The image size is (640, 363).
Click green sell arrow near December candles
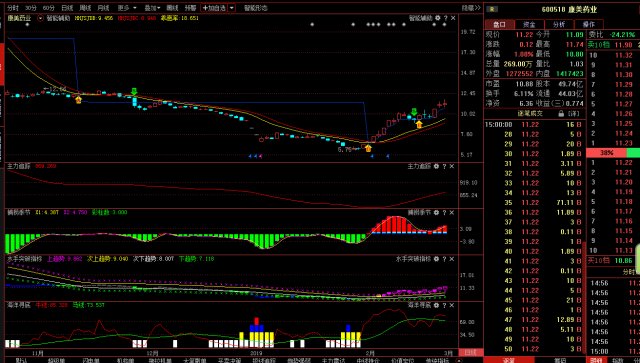pyautogui.click(x=134, y=91)
